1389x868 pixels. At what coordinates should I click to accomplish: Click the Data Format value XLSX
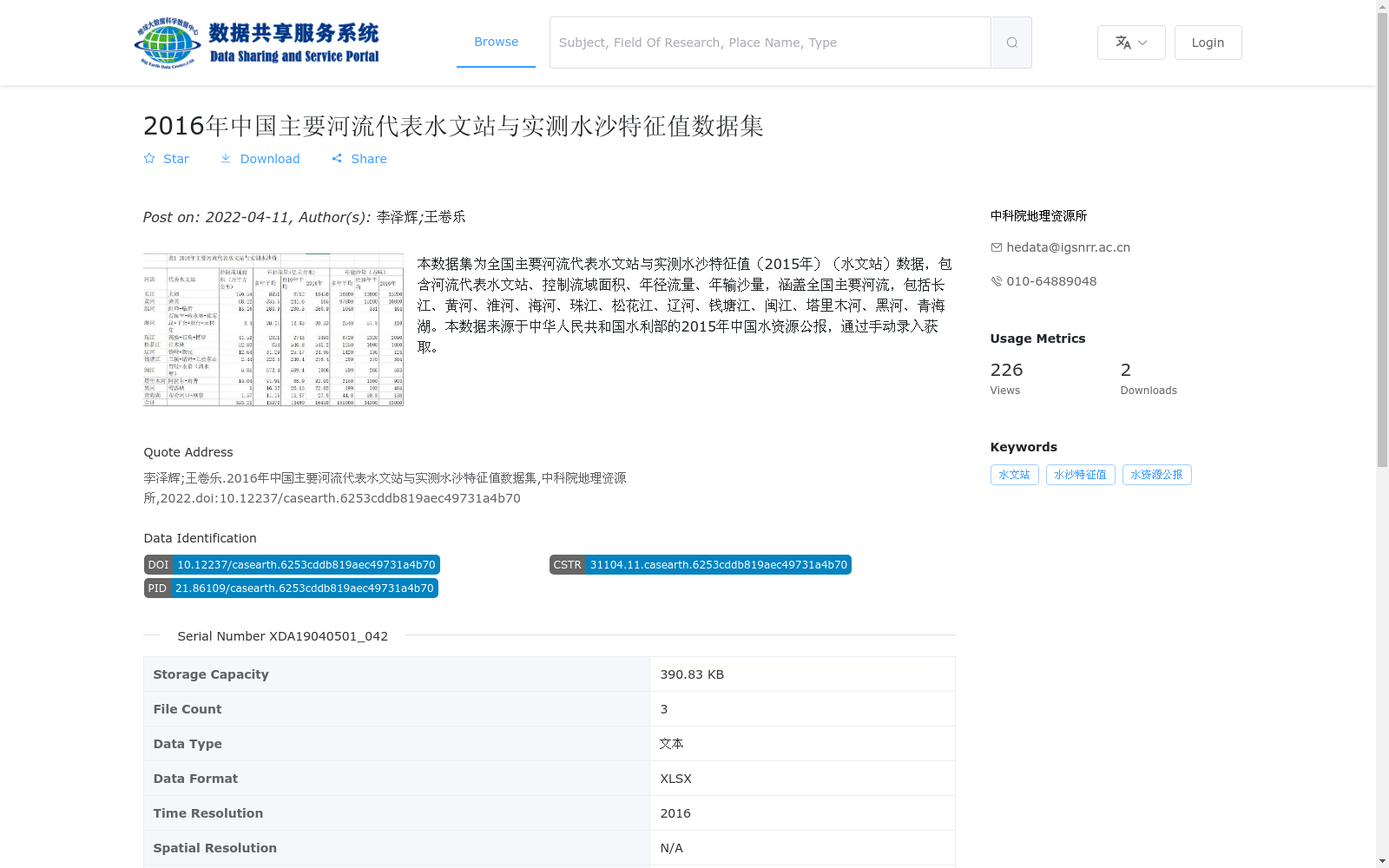click(675, 779)
